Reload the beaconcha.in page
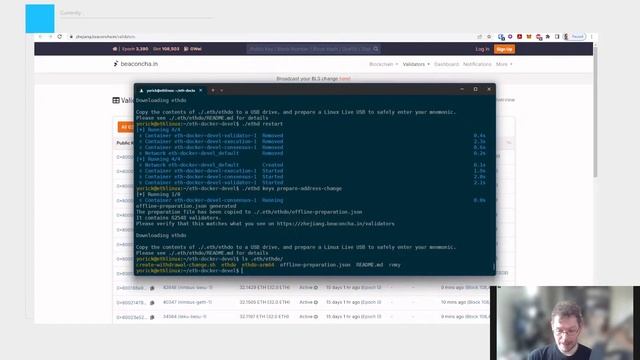Screen dimensions: 640x360 point(60,36)
